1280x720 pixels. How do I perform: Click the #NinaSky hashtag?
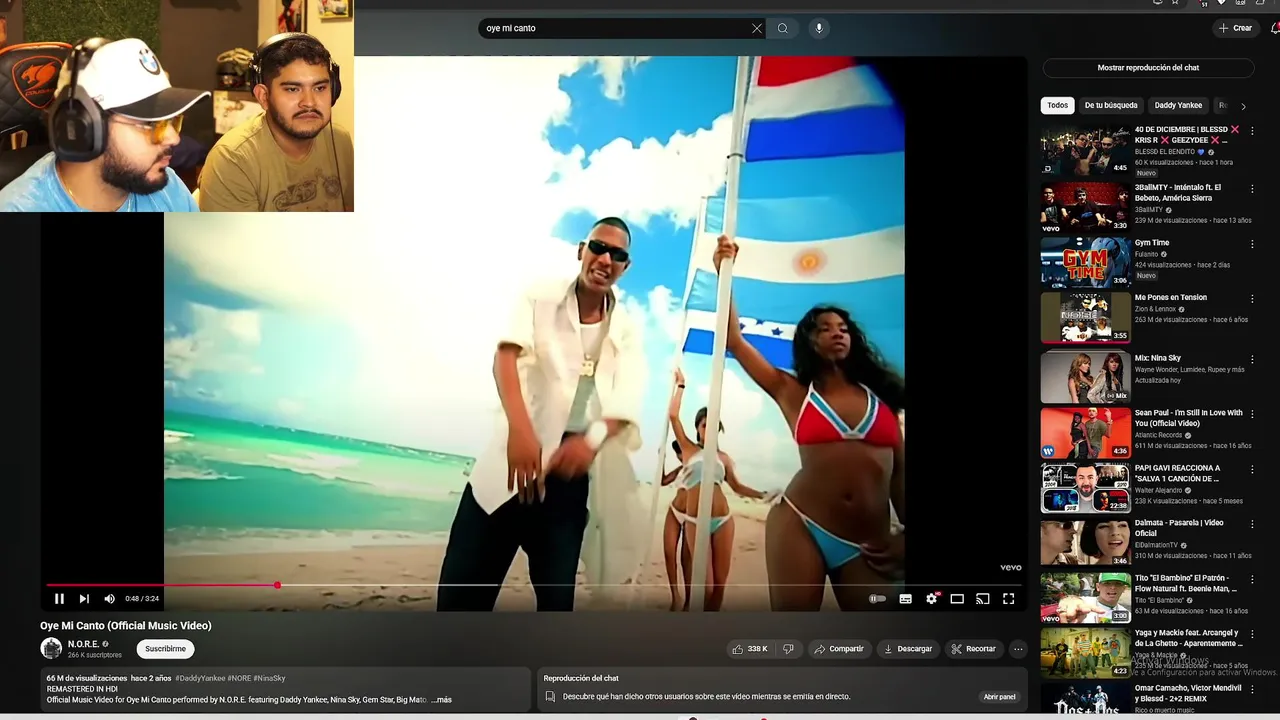coord(269,678)
